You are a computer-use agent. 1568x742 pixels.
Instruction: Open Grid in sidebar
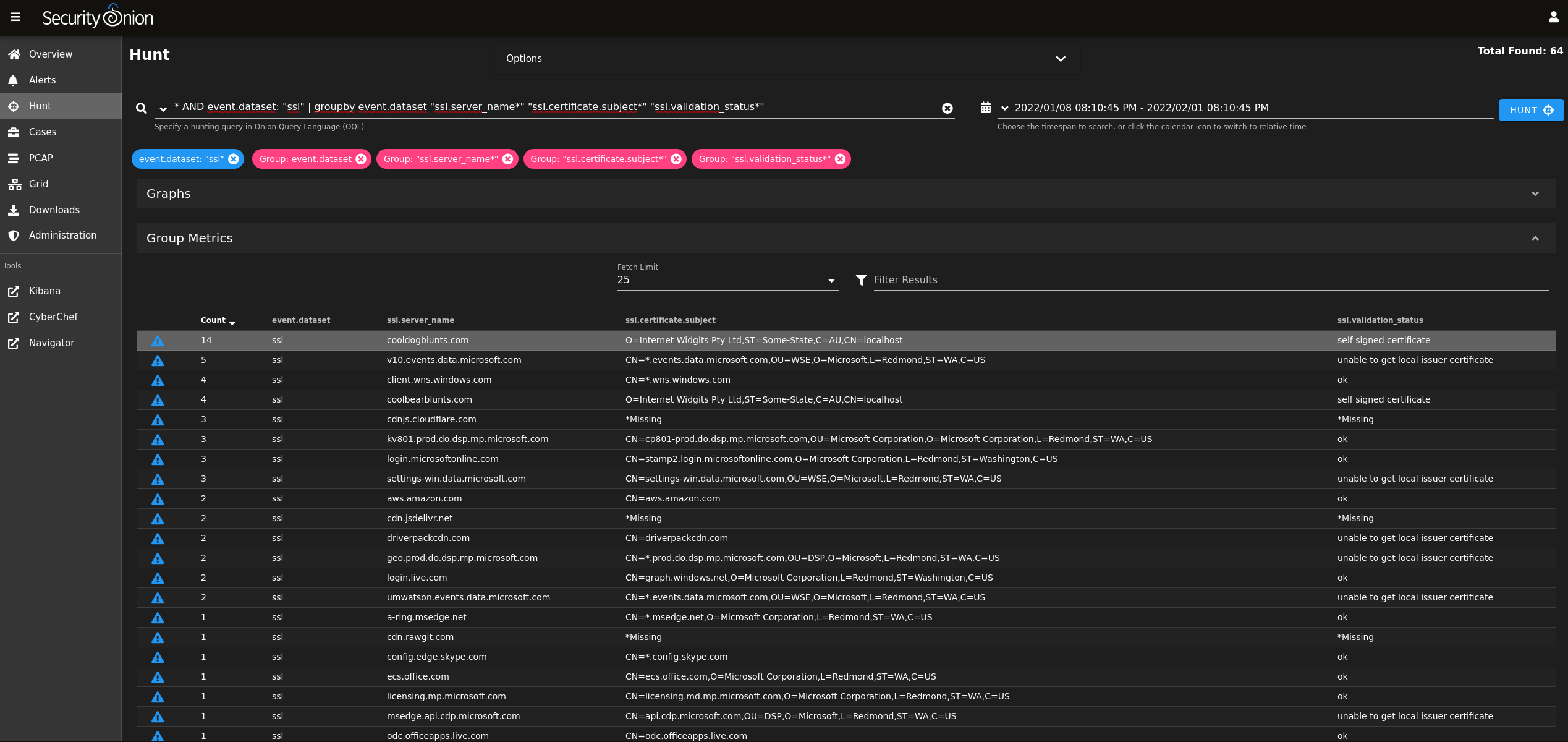61,184
